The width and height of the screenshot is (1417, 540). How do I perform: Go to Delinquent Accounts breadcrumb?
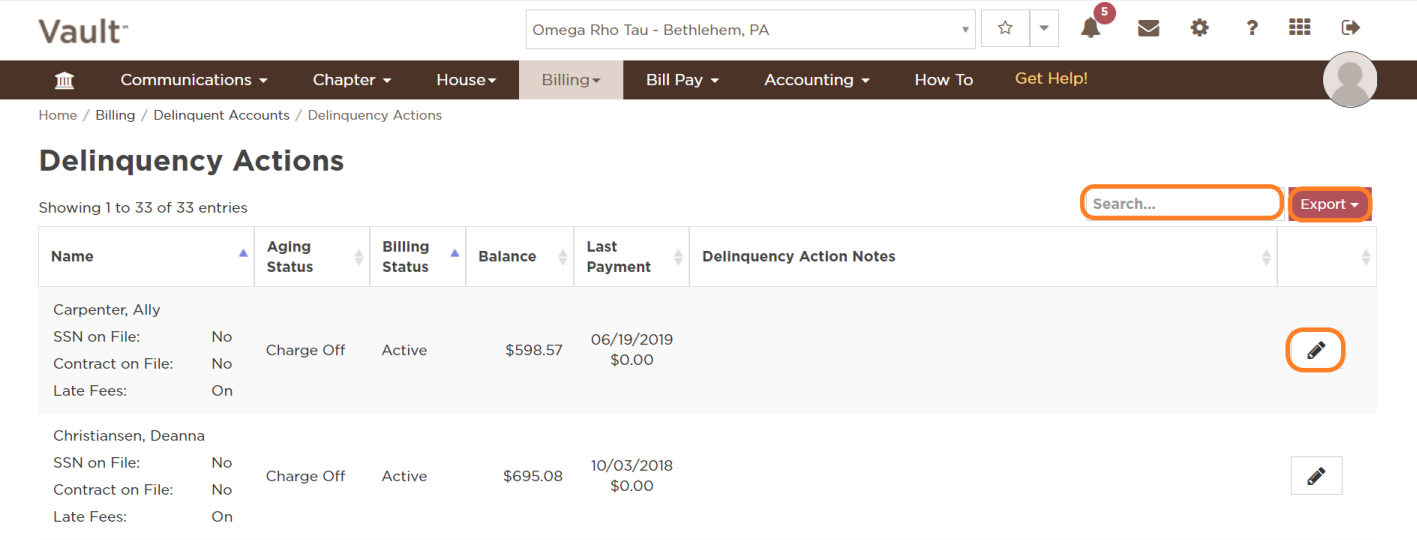[221, 115]
